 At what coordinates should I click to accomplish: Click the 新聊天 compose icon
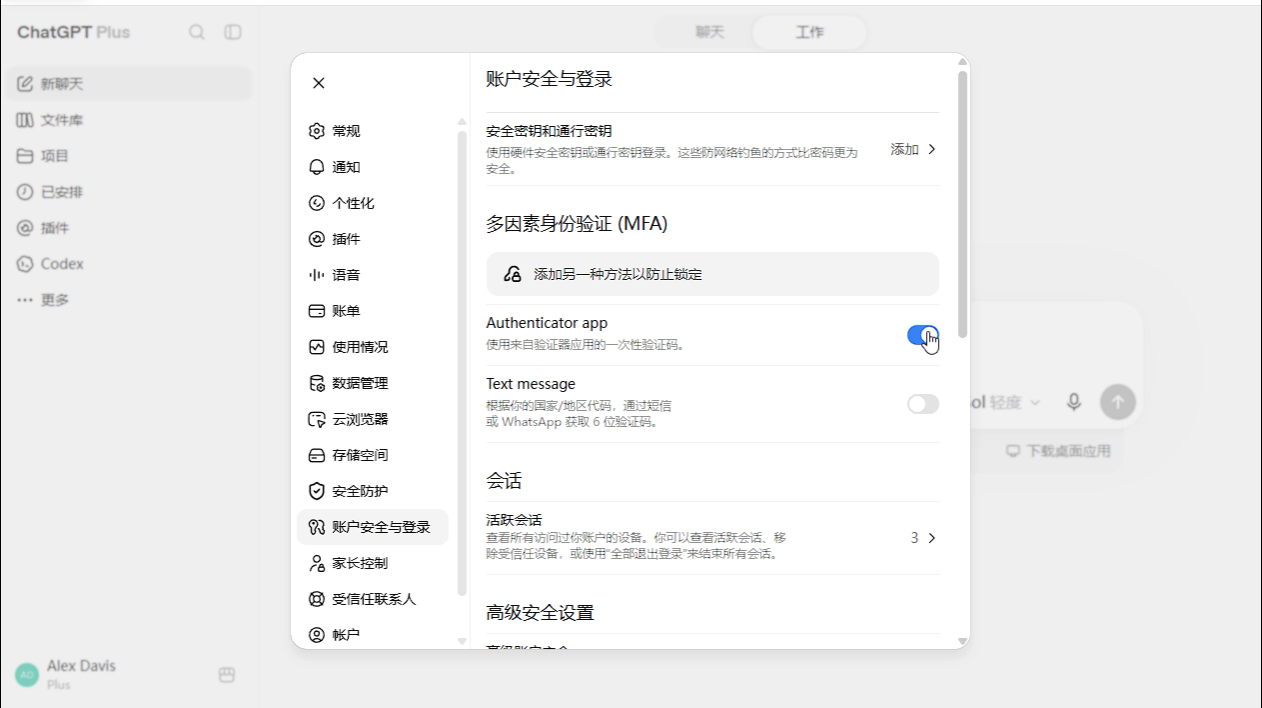pos(25,84)
